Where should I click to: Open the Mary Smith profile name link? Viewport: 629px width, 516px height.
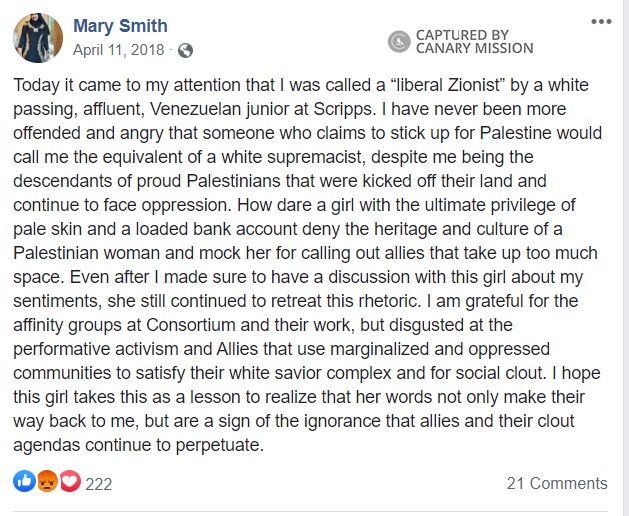[x=121, y=27]
